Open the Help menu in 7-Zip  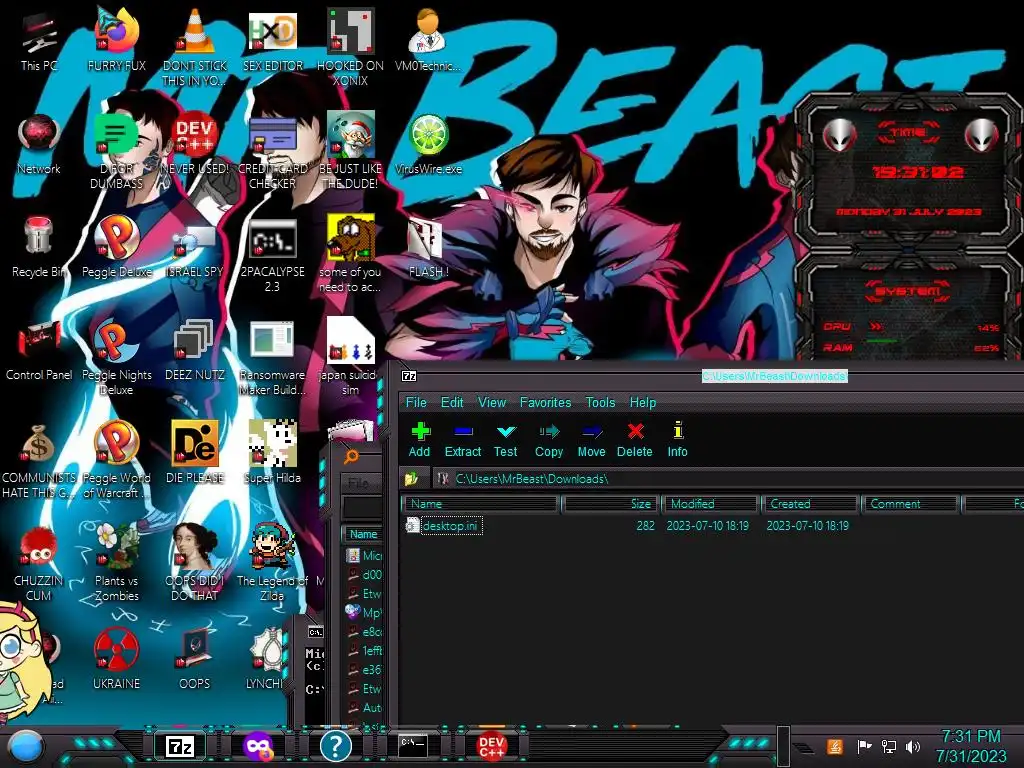pyautogui.click(x=643, y=402)
